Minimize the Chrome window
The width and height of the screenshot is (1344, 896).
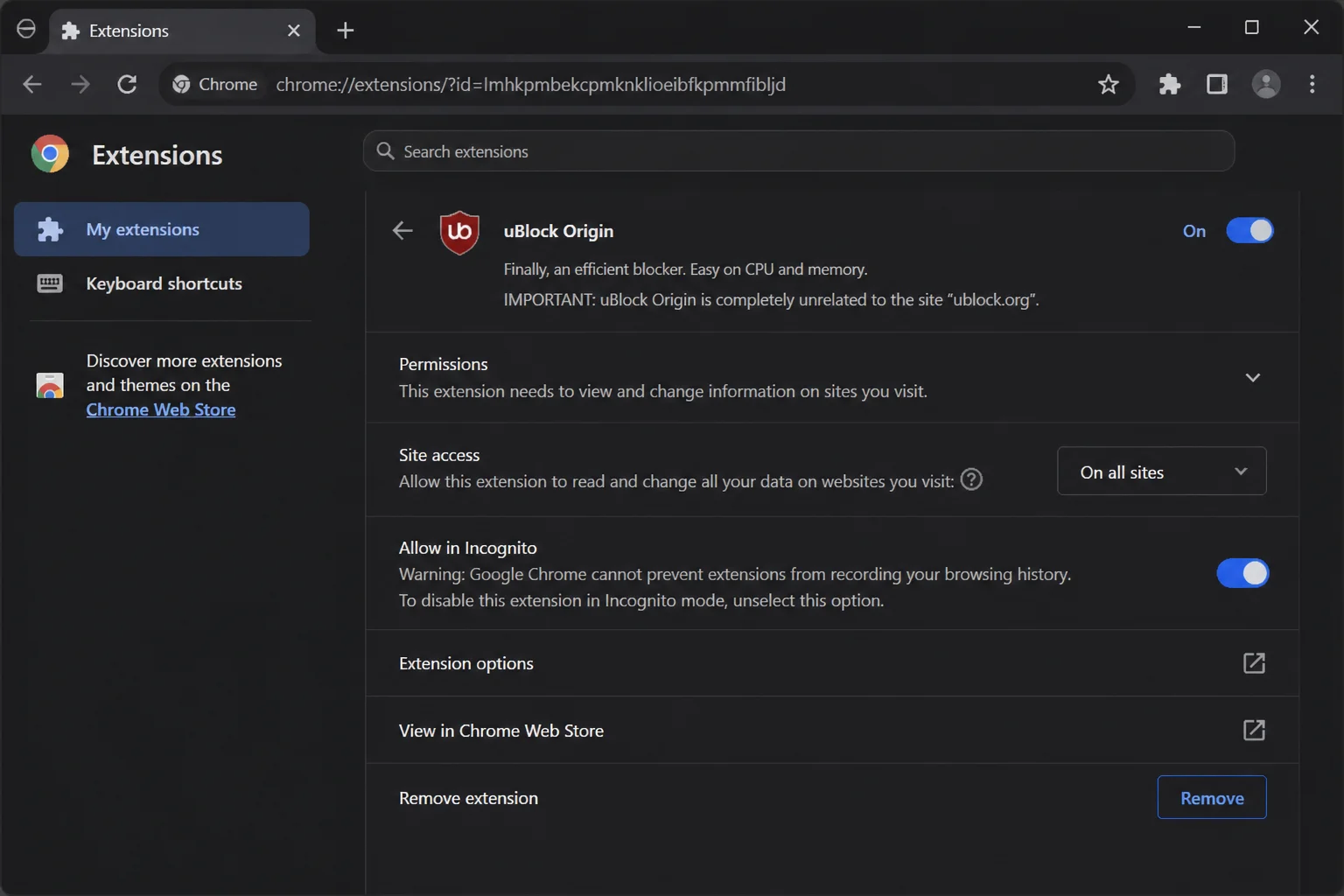tap(1194, 28)
